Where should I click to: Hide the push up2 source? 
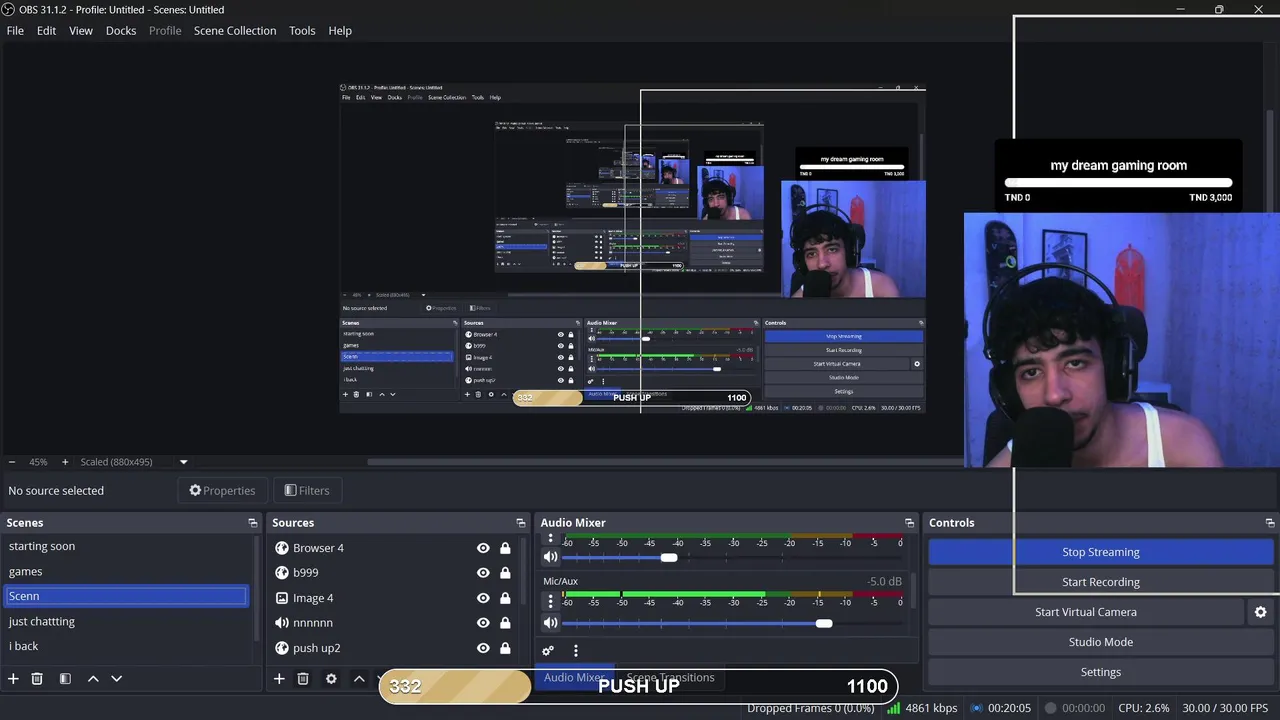point(483,648)
